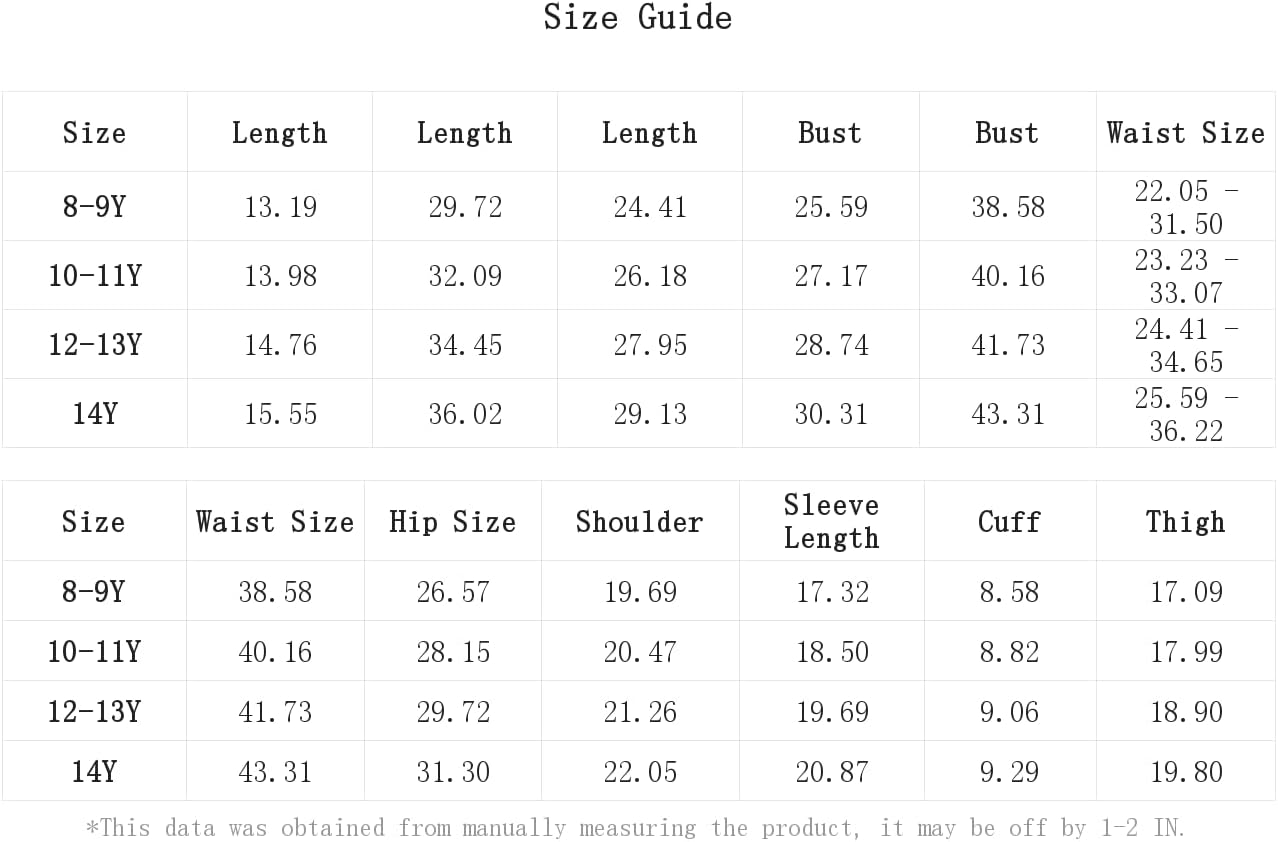The width and height of the screenshot is (1278, 842).
Task: Click the 22.05 - 31.50 waist range
Action: (1186, 207)
